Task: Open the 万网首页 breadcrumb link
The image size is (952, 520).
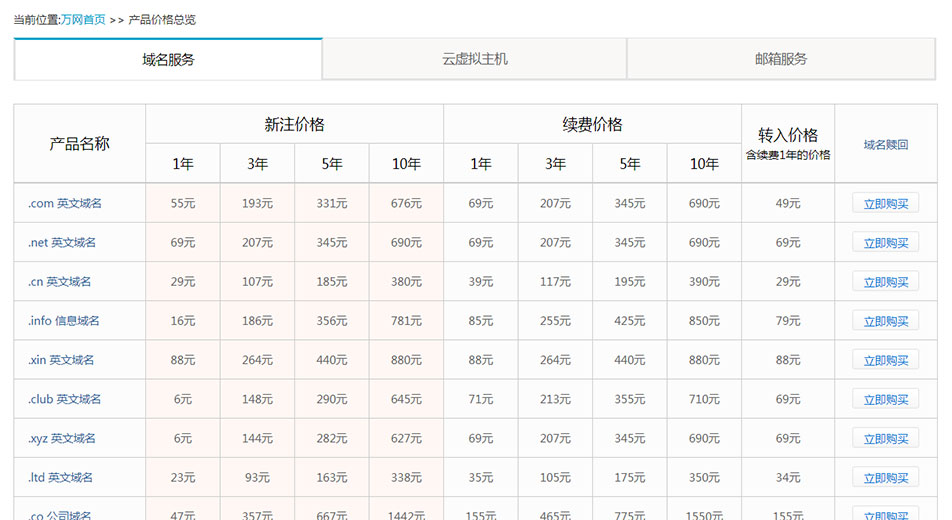Action: tap(83, 19)
